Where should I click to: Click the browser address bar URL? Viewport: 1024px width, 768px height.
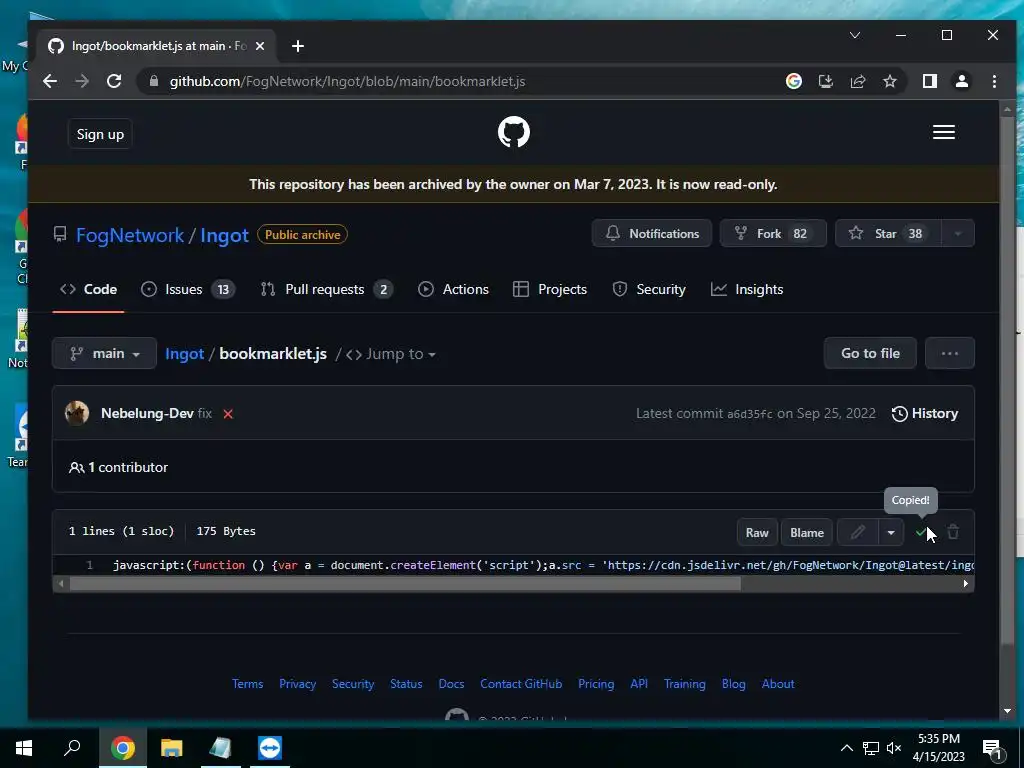(347, 81)
